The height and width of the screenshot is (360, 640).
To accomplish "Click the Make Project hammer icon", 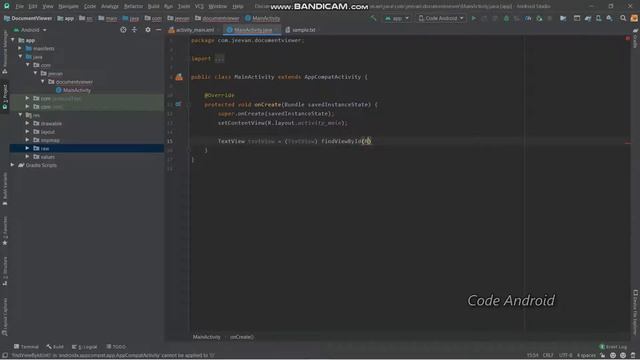I will (x=373, y=18).
